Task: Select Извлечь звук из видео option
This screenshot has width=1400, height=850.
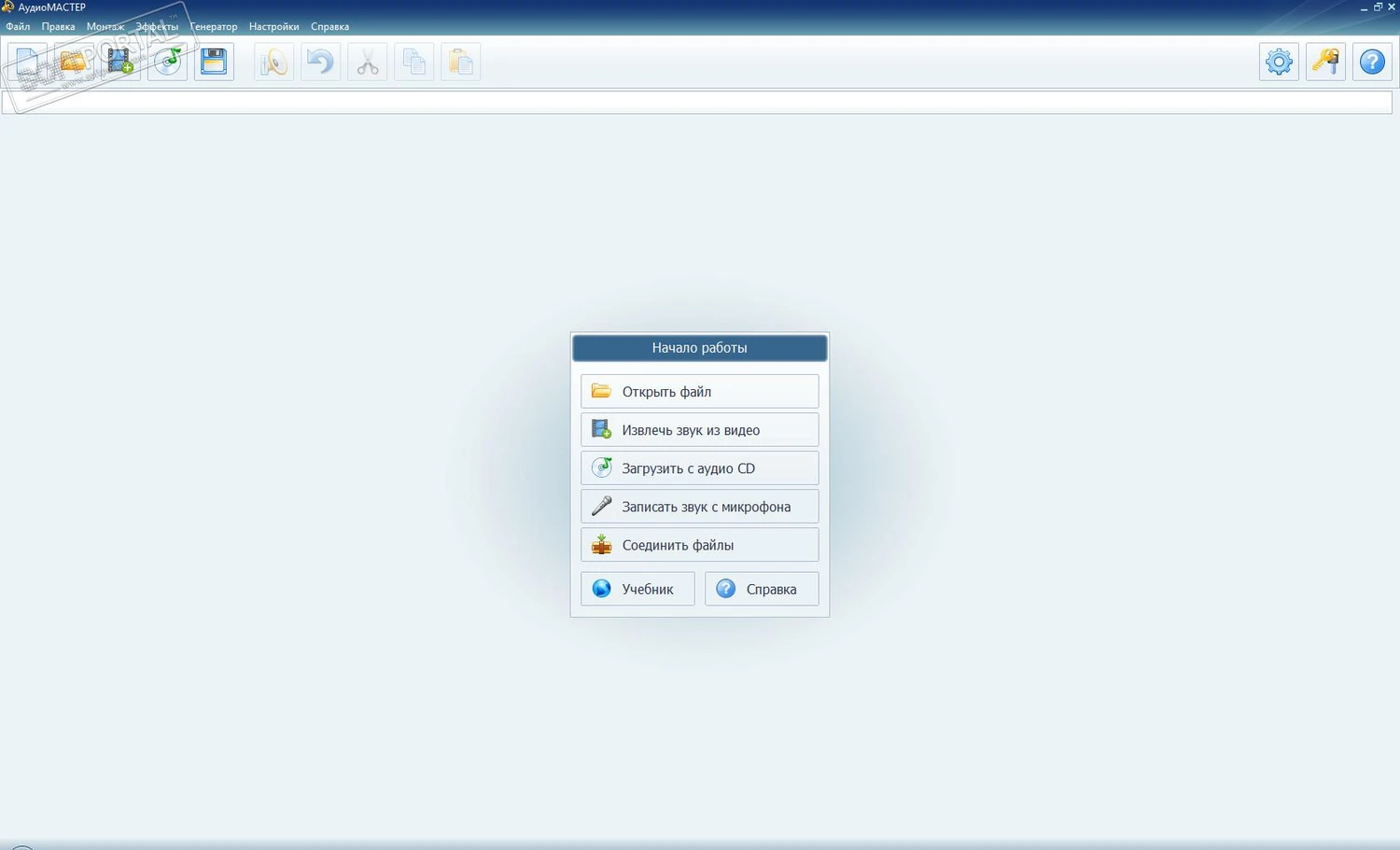Action: pyautogui.click(x=700, y=430)
